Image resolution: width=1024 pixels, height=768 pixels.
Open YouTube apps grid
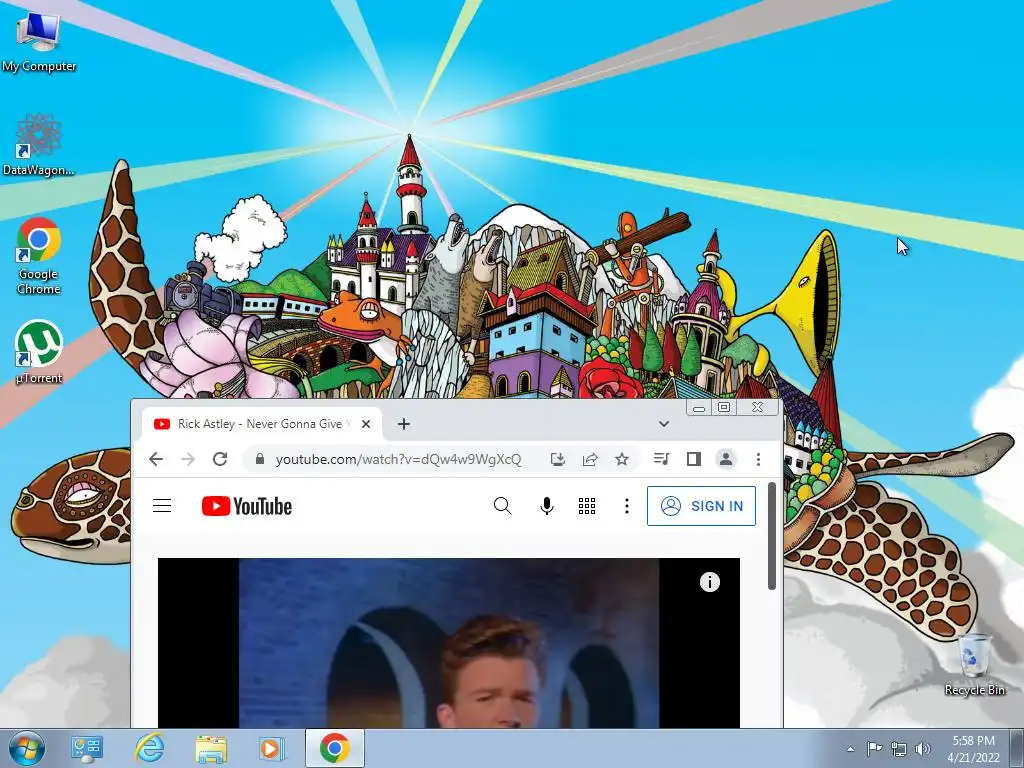(587, 505)
